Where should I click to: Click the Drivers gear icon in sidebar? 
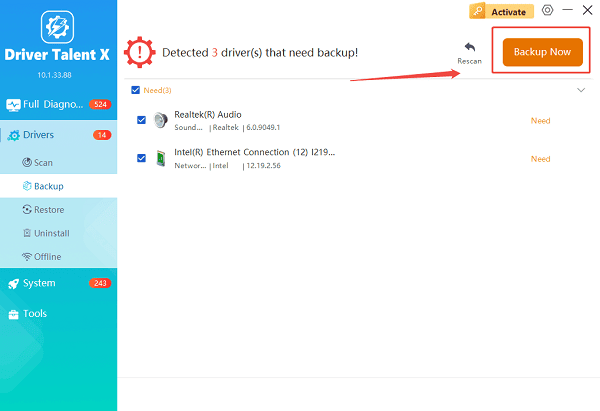coord(13,135)
